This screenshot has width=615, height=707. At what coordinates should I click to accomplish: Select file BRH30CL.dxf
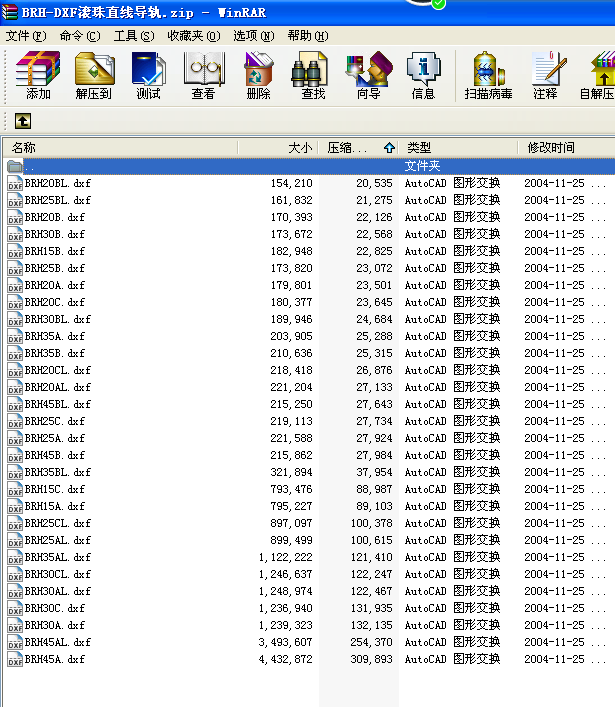57,574
